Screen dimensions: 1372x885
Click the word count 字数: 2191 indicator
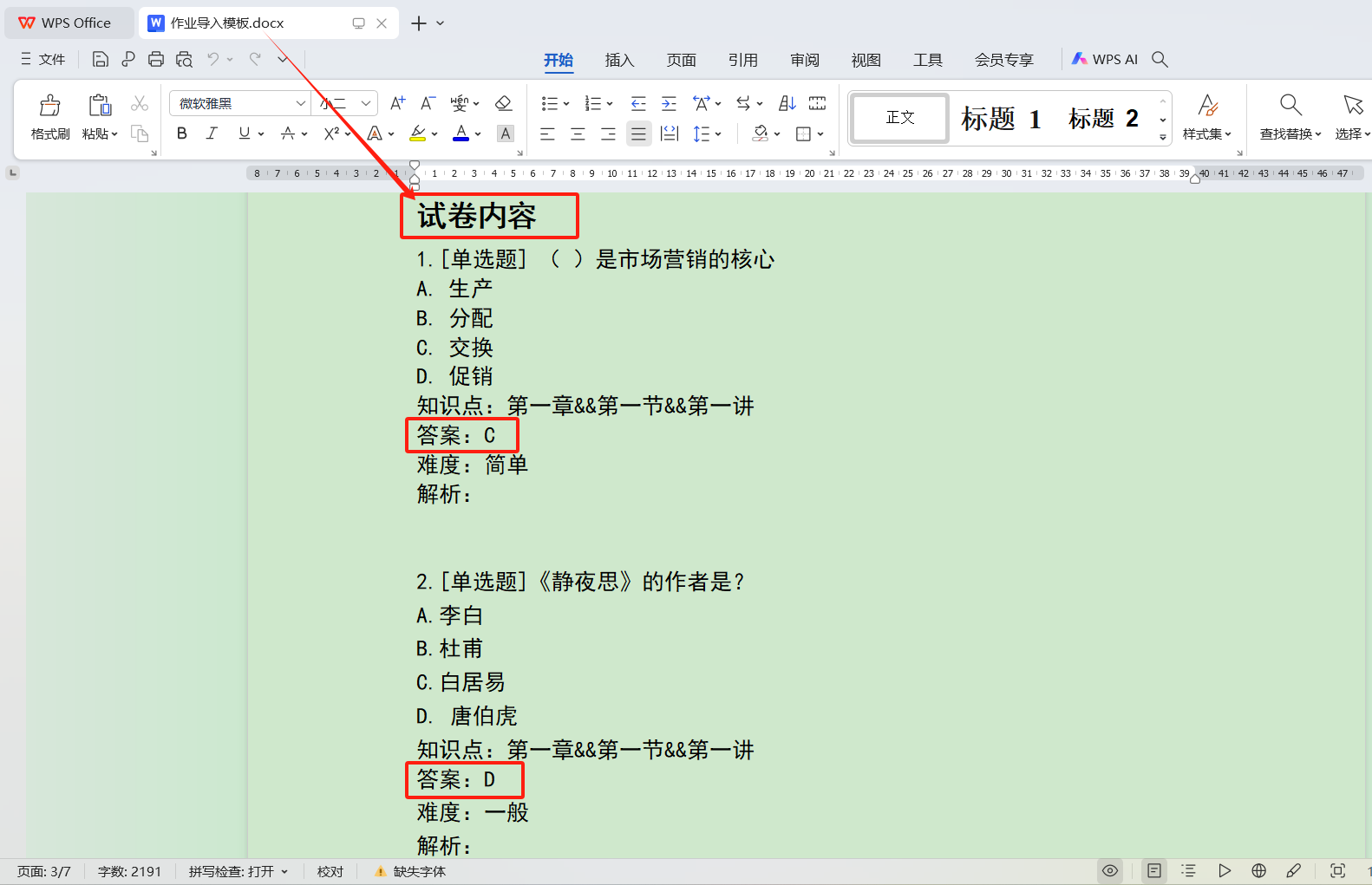[129, 871]
